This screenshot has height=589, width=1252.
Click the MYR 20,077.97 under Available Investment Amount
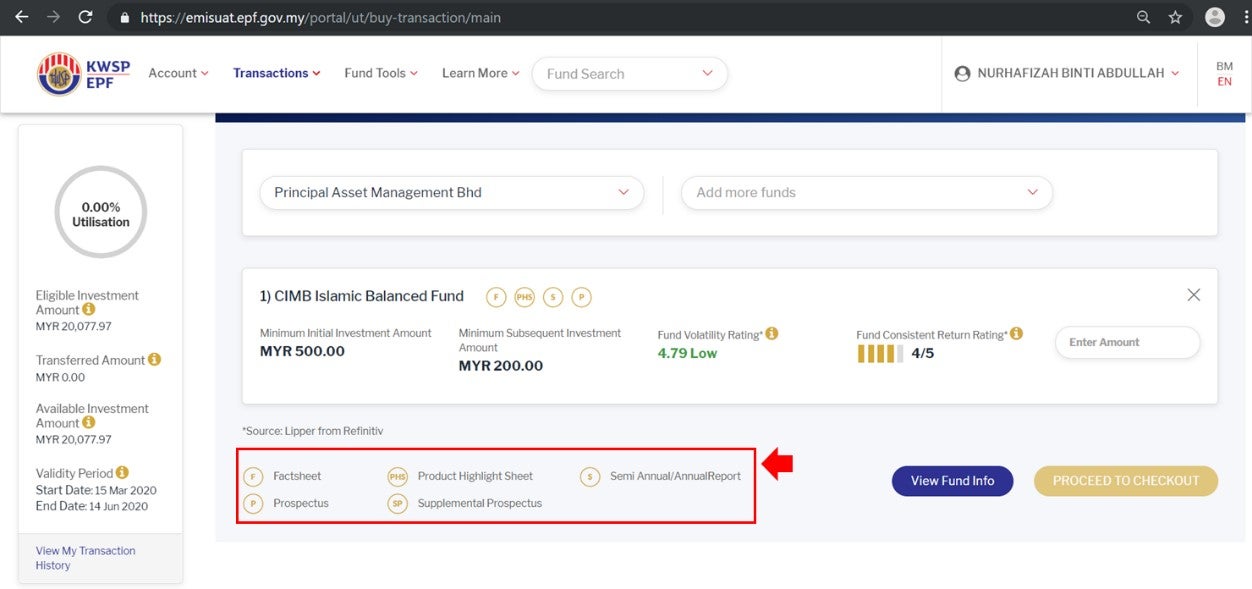point(74,440)
